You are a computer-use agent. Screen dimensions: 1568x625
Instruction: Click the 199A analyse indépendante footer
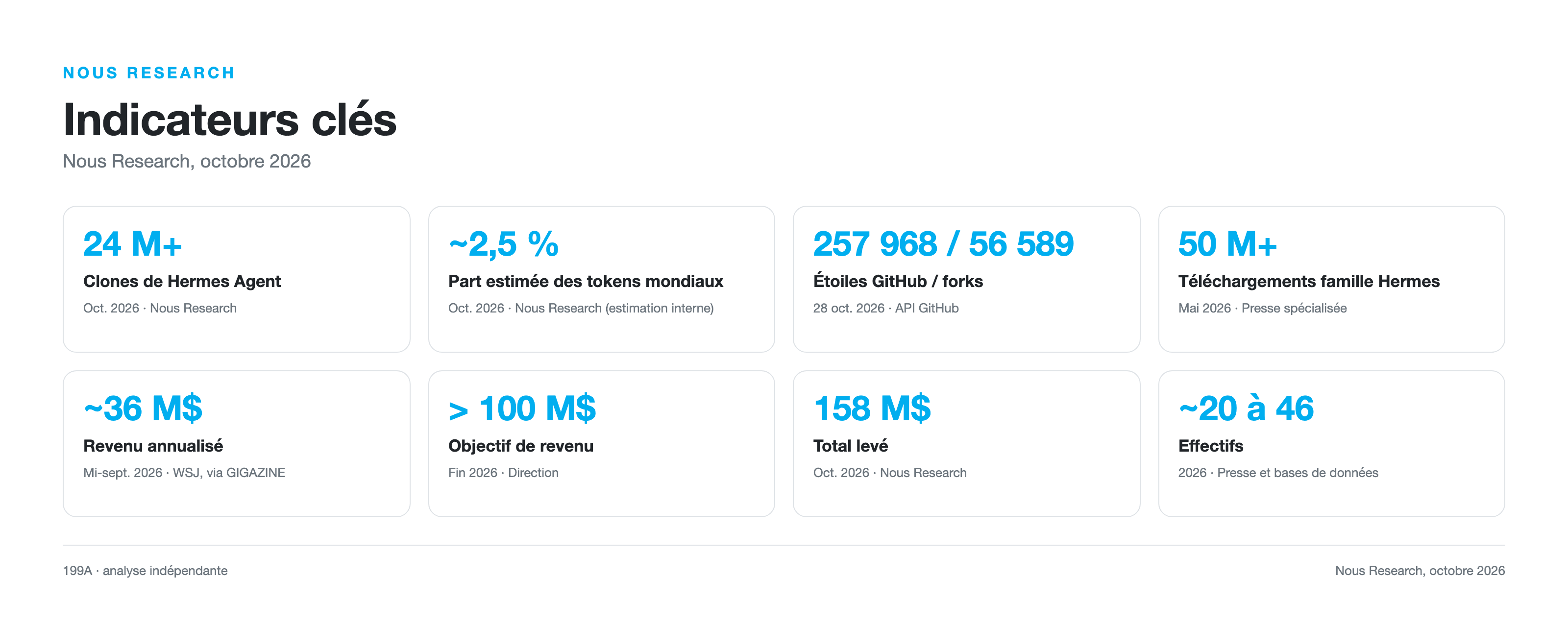145,571
